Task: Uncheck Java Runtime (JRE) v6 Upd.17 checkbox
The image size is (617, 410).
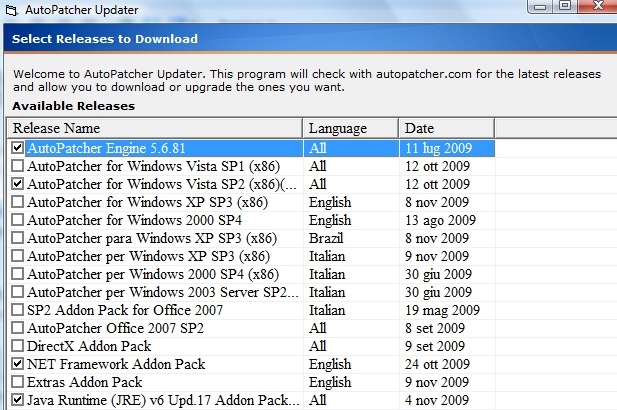Action: tap(17, 400)
